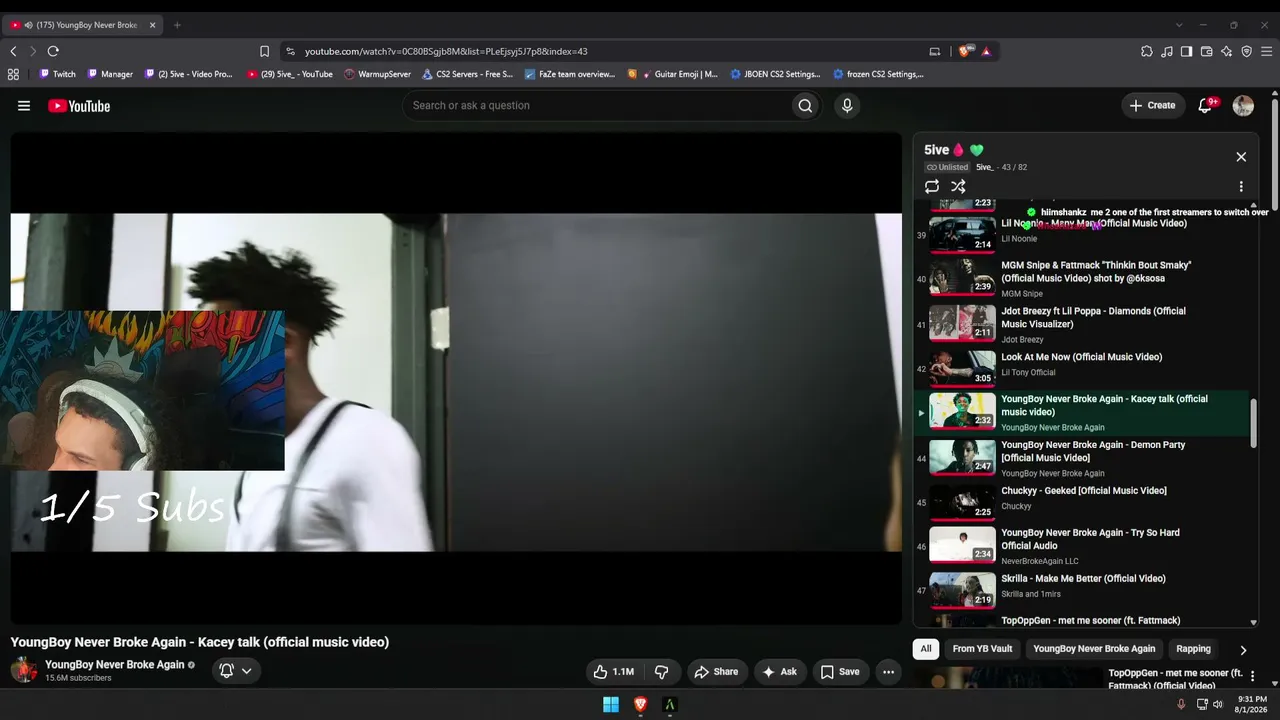
Task: Like the Kacey talk video
Action: [x=613, y=672]
